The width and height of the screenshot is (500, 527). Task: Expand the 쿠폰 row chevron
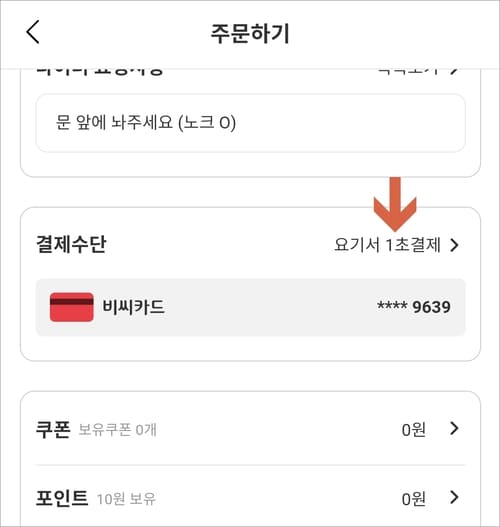pos(454,429)
